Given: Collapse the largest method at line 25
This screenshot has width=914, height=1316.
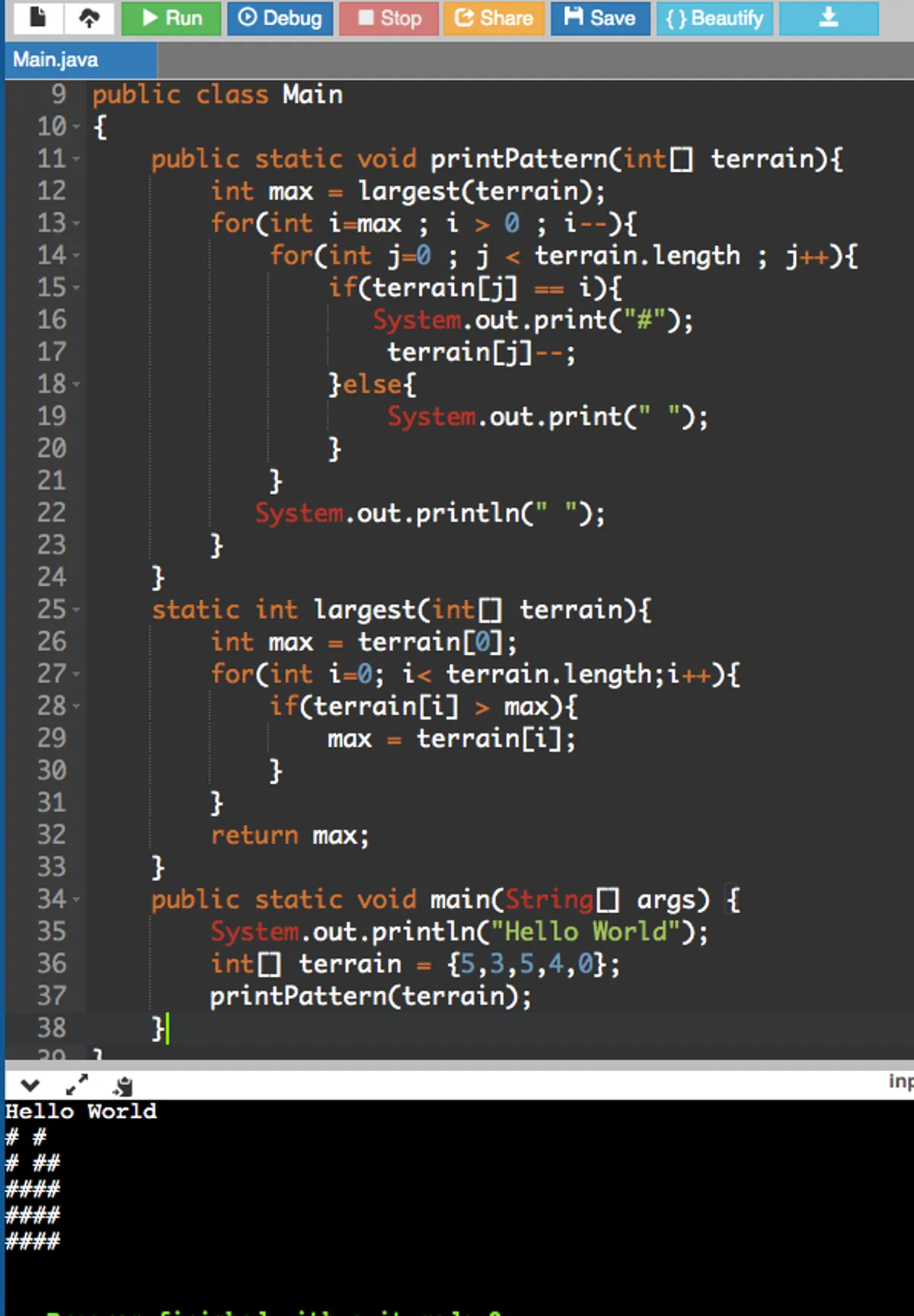Looking at the screenshot, I should 76,610.
